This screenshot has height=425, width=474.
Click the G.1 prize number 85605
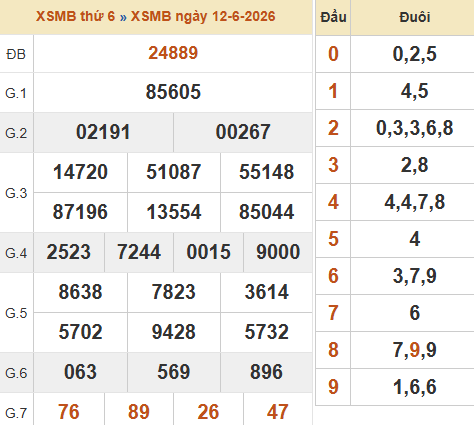coord(173,92)
